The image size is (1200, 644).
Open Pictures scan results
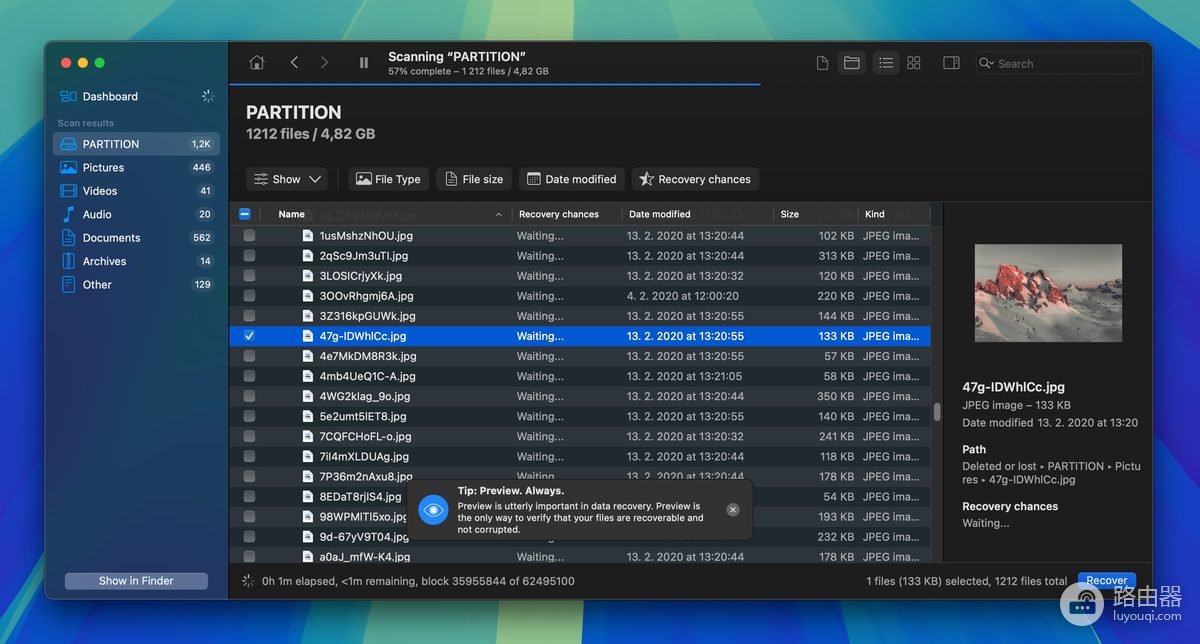tap(136, 168)
